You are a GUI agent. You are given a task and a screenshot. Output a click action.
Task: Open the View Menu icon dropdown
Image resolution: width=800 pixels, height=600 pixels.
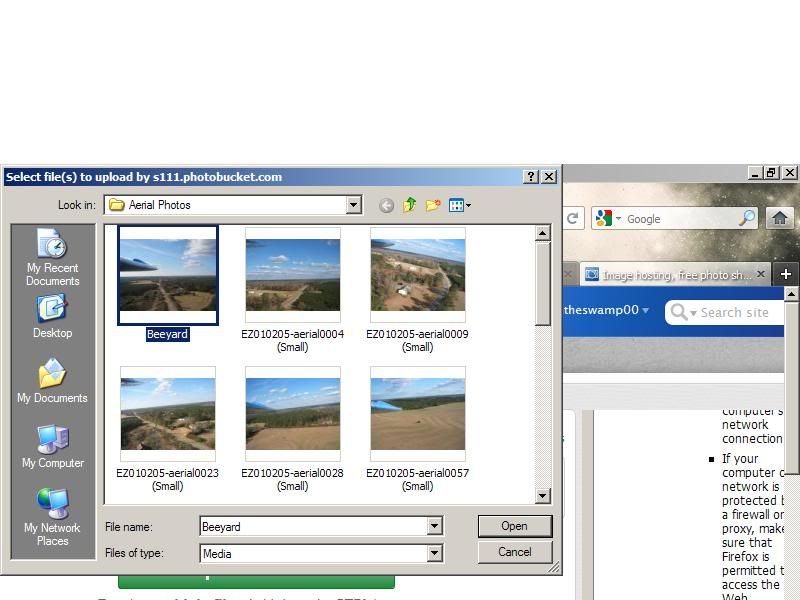pos(460,205)
